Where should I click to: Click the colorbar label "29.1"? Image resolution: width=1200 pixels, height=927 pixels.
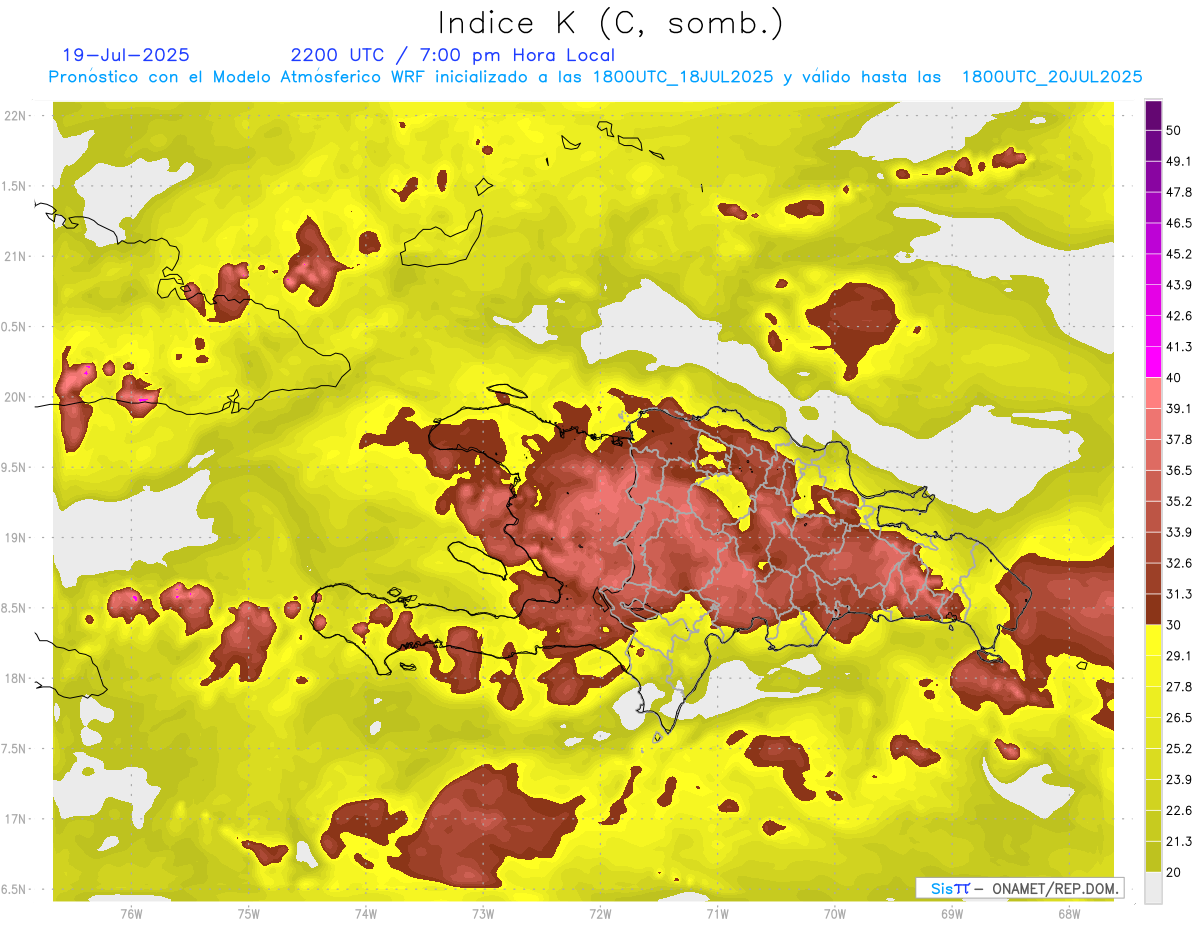[1178, 656]
